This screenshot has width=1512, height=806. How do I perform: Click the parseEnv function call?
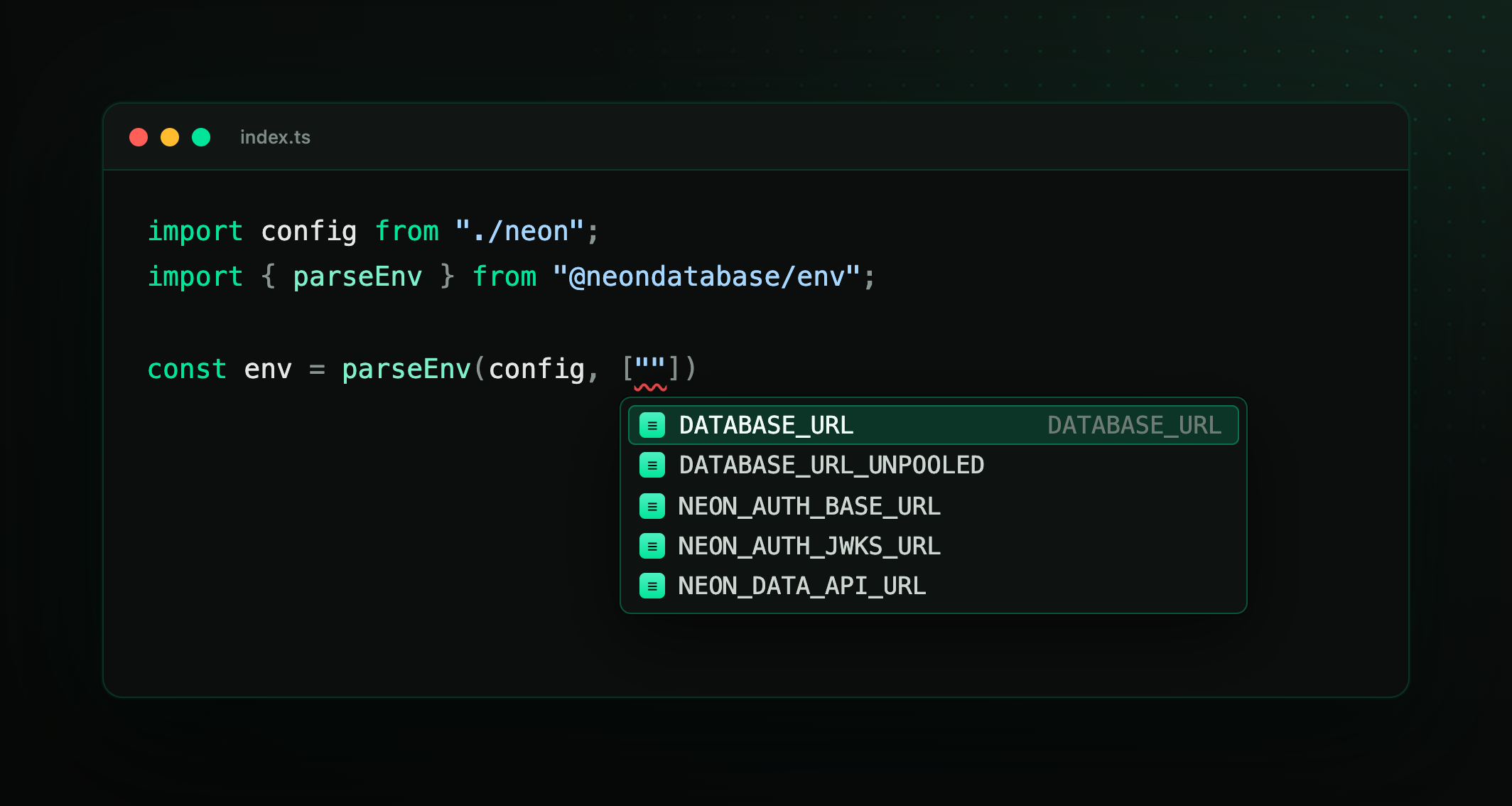(406, 369)
